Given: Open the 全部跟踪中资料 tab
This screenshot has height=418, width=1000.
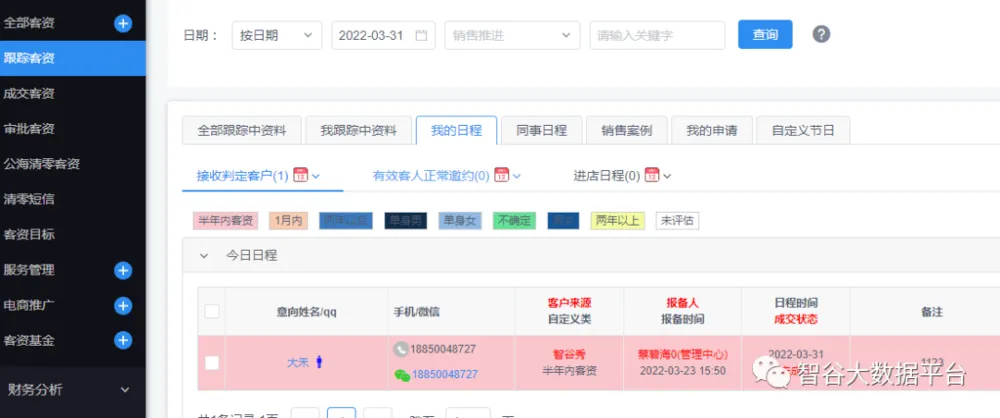Looking at the screenshot, I should [x=242, y=131].
